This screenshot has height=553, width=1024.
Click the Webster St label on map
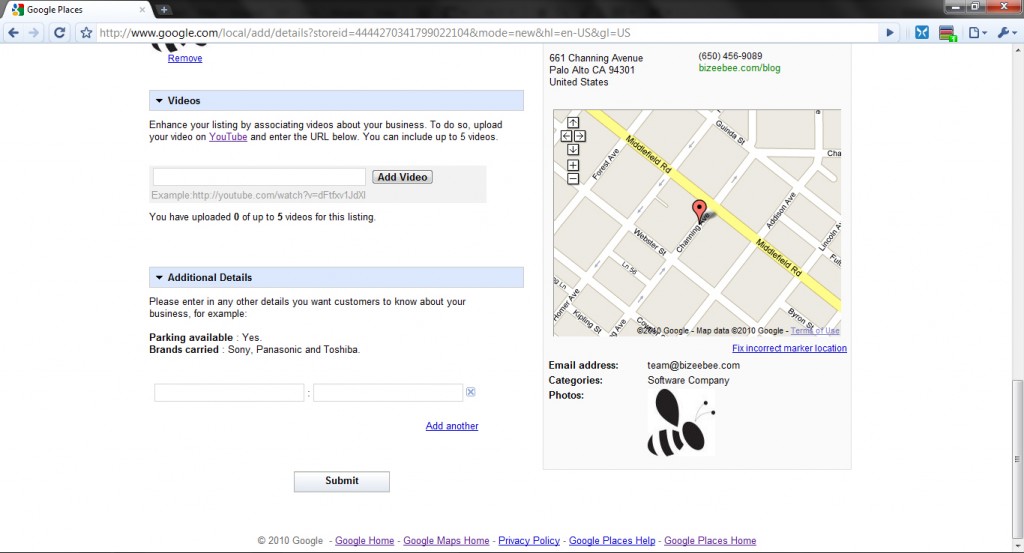coord(650,242)
